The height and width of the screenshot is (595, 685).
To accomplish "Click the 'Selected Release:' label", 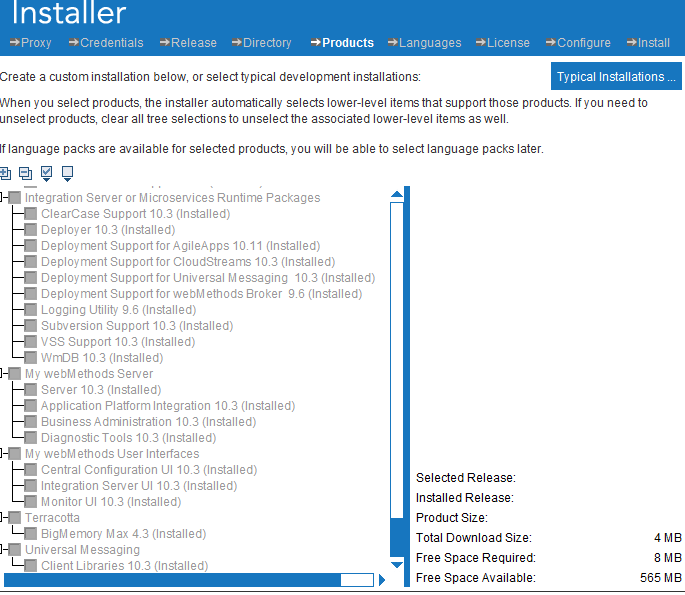I will pyautogui.click(x=466, y=477).
